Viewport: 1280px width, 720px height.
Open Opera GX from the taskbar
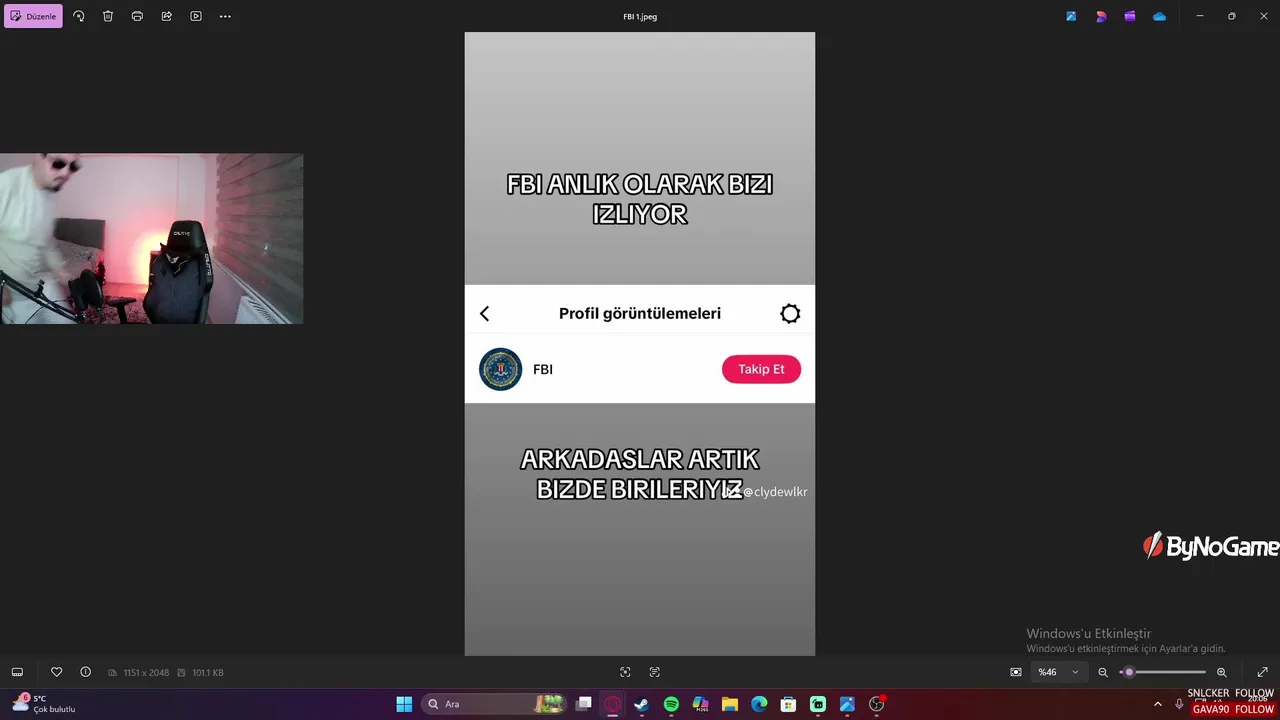(x=613, y=704)
